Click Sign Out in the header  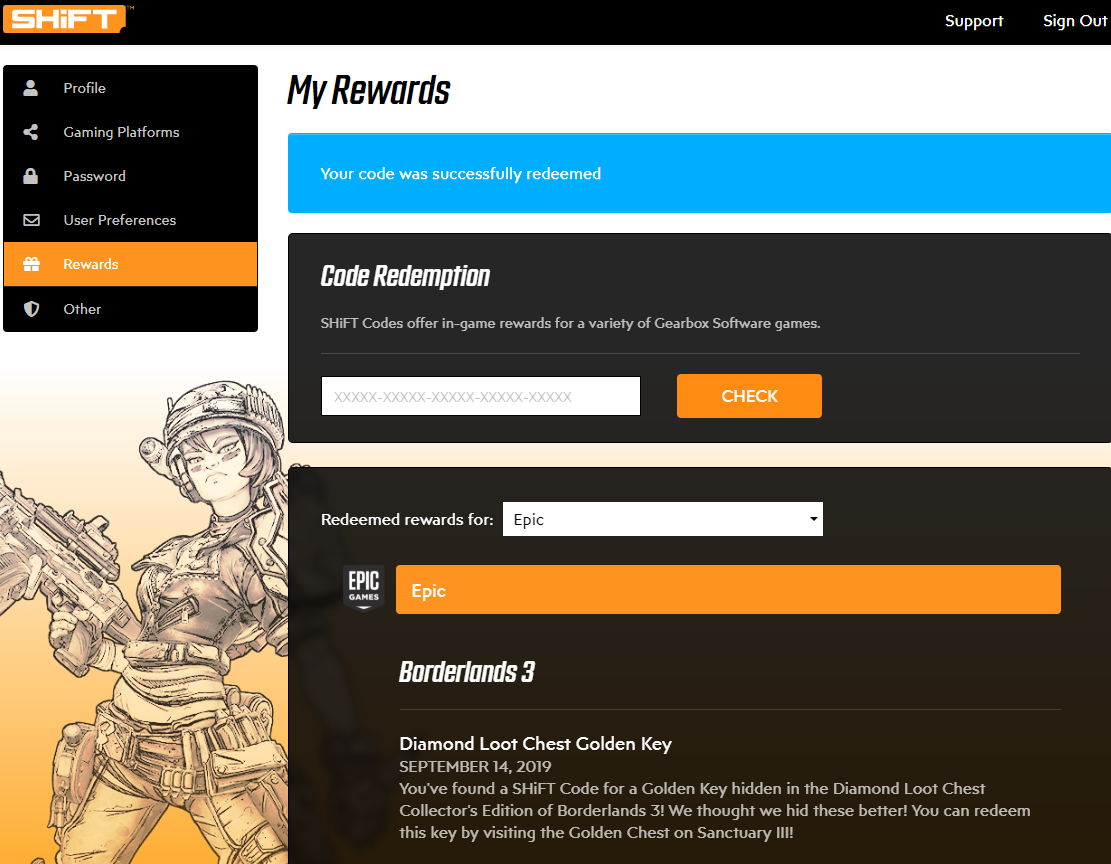tap(1074, 21)
